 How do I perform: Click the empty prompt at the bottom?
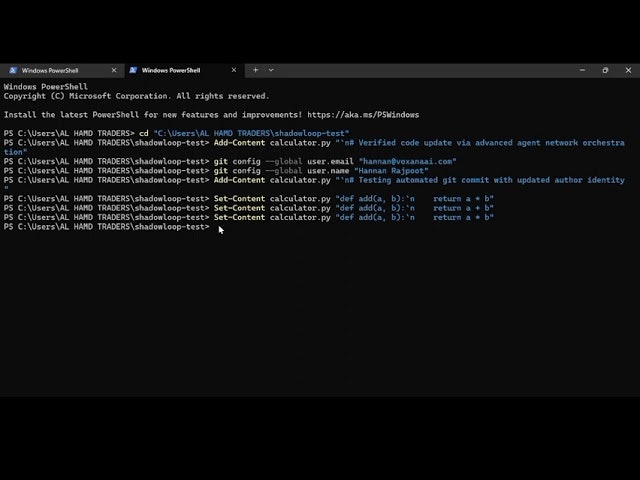[x=106, y=227]
